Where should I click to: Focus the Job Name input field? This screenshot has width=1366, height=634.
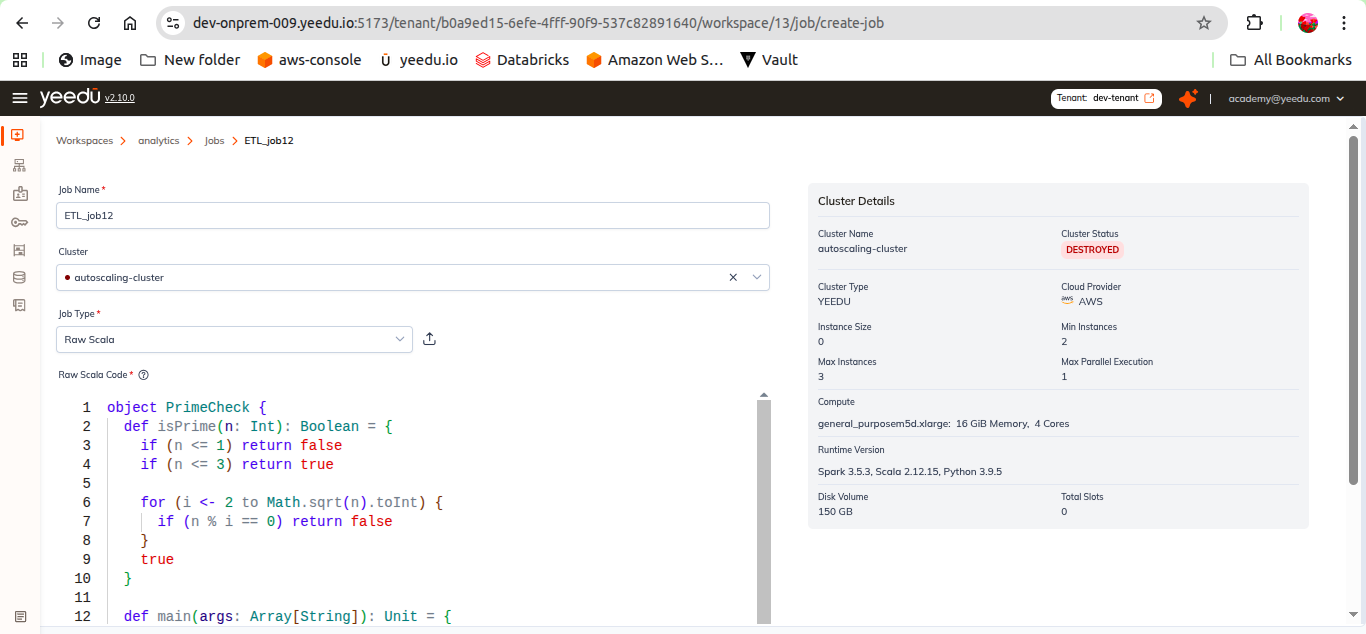pyautogui.click(x=413, y=215)
